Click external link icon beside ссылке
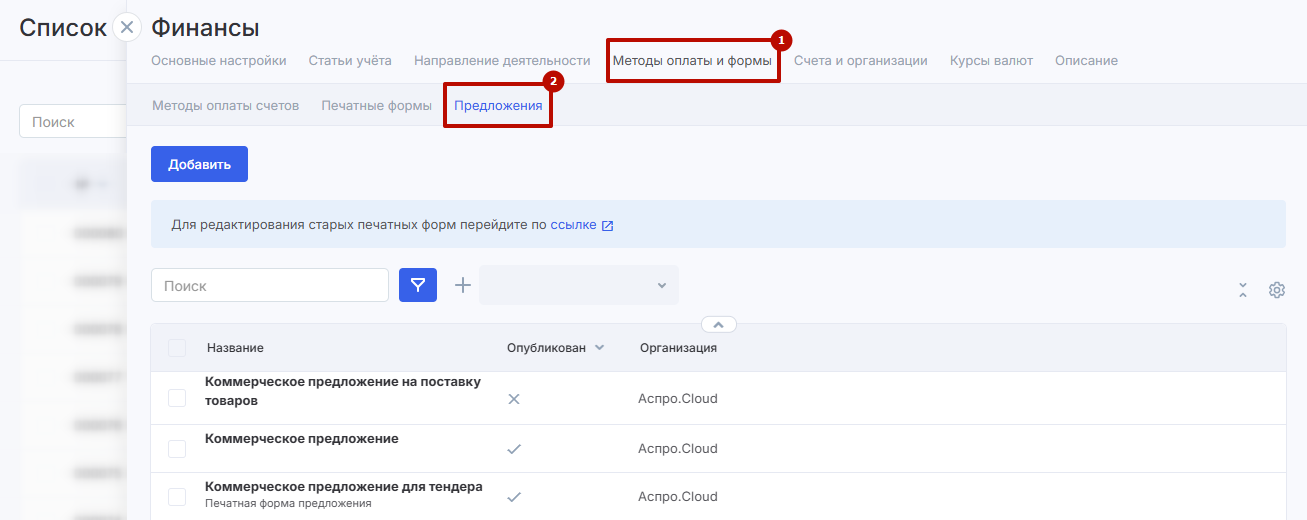 pyautogui.click(x=607, y=226)
